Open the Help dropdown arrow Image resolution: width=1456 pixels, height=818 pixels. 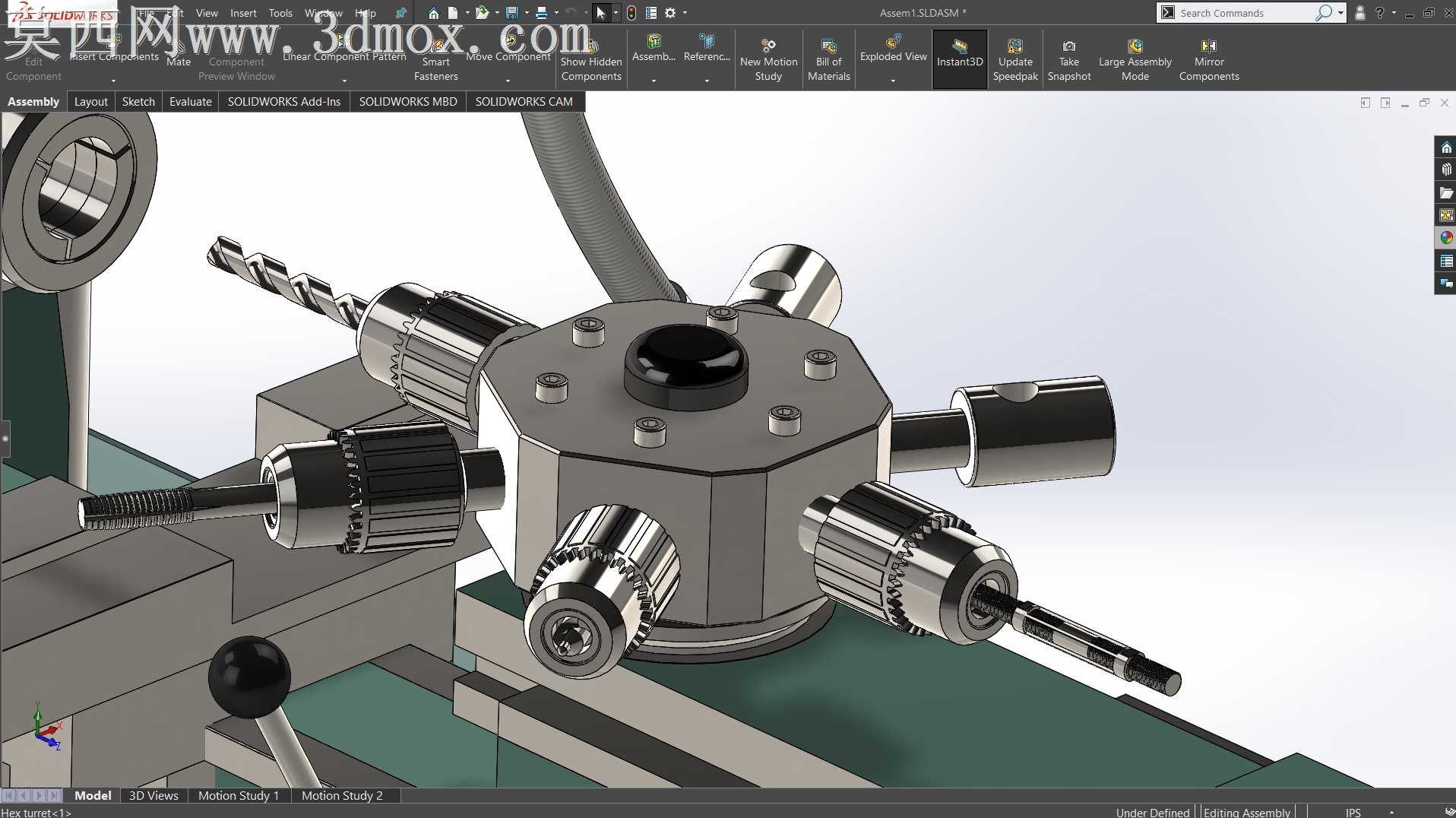pos(1394,13)
